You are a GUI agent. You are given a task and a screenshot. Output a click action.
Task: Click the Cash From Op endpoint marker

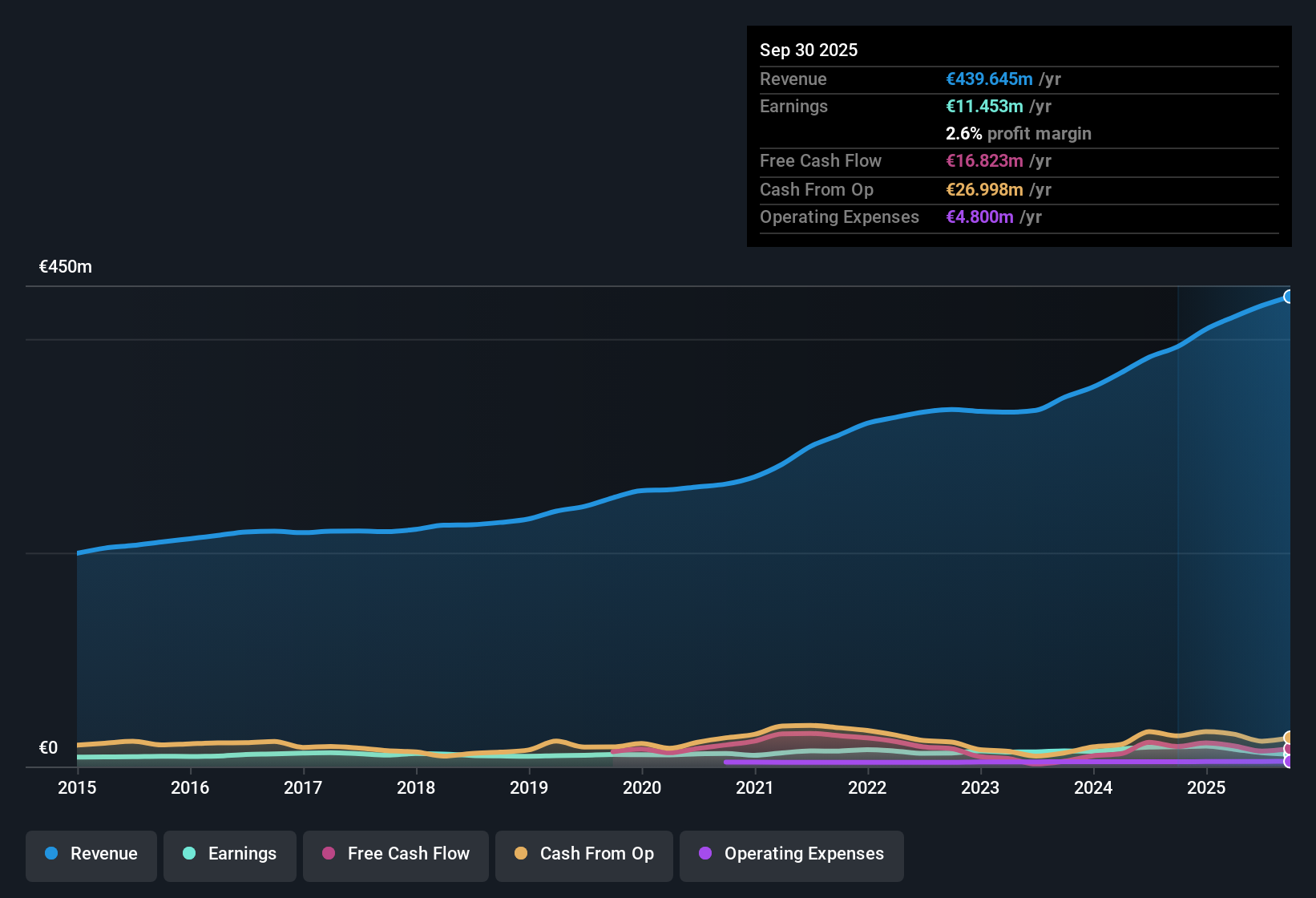pos(1290,735)
